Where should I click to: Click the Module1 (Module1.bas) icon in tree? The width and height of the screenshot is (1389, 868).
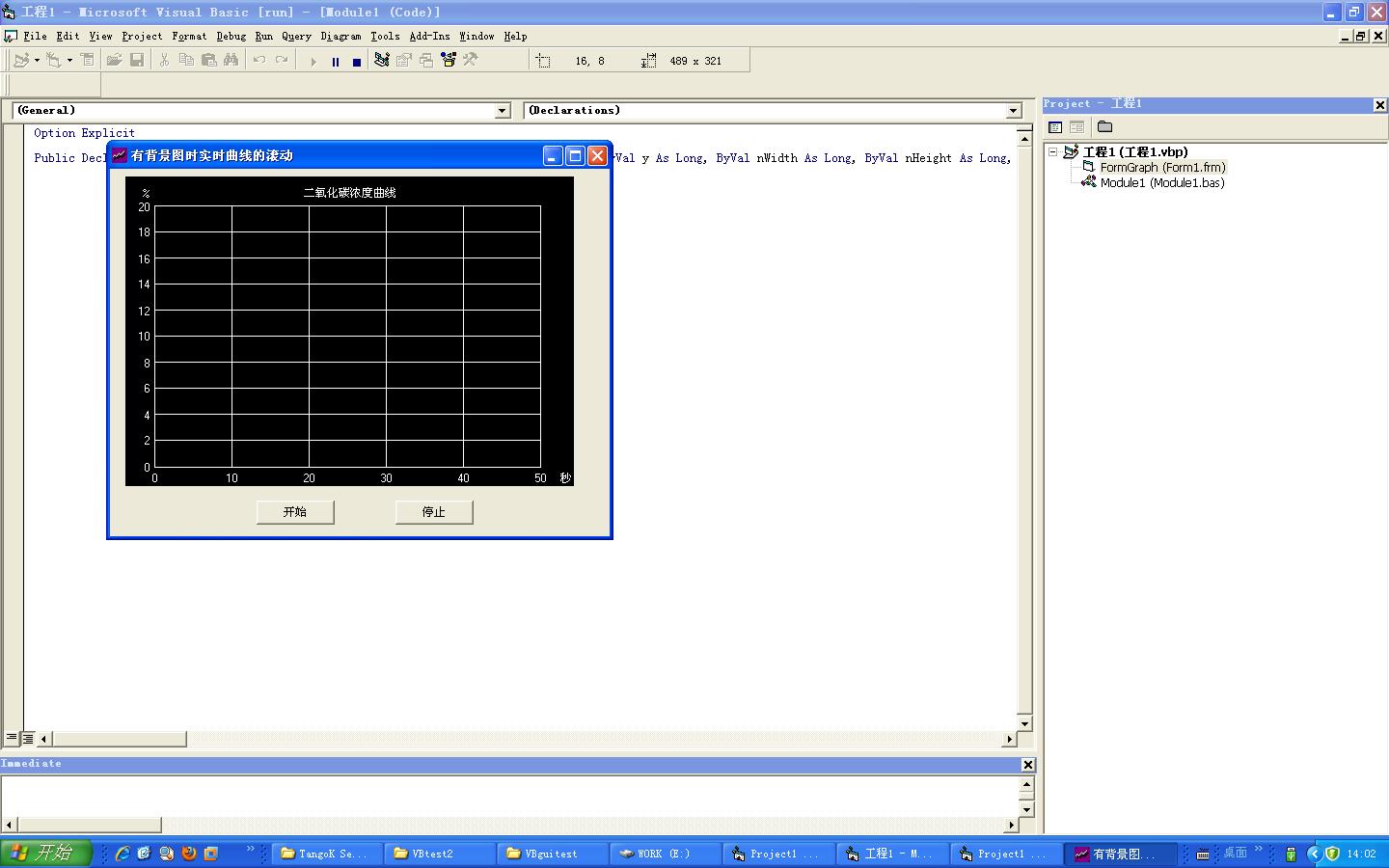(1088, 182)
